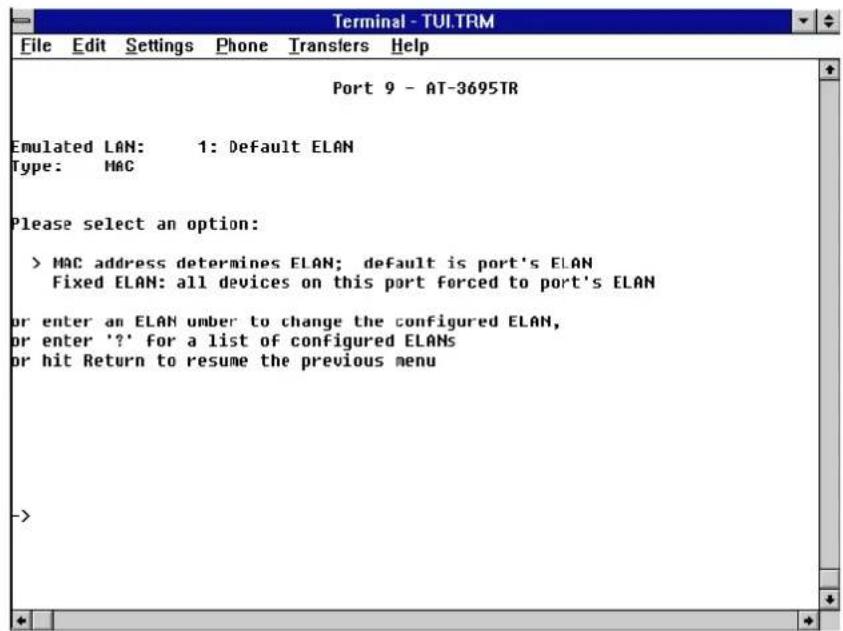Click 'or hit Return to resume' line

[223, 361]
